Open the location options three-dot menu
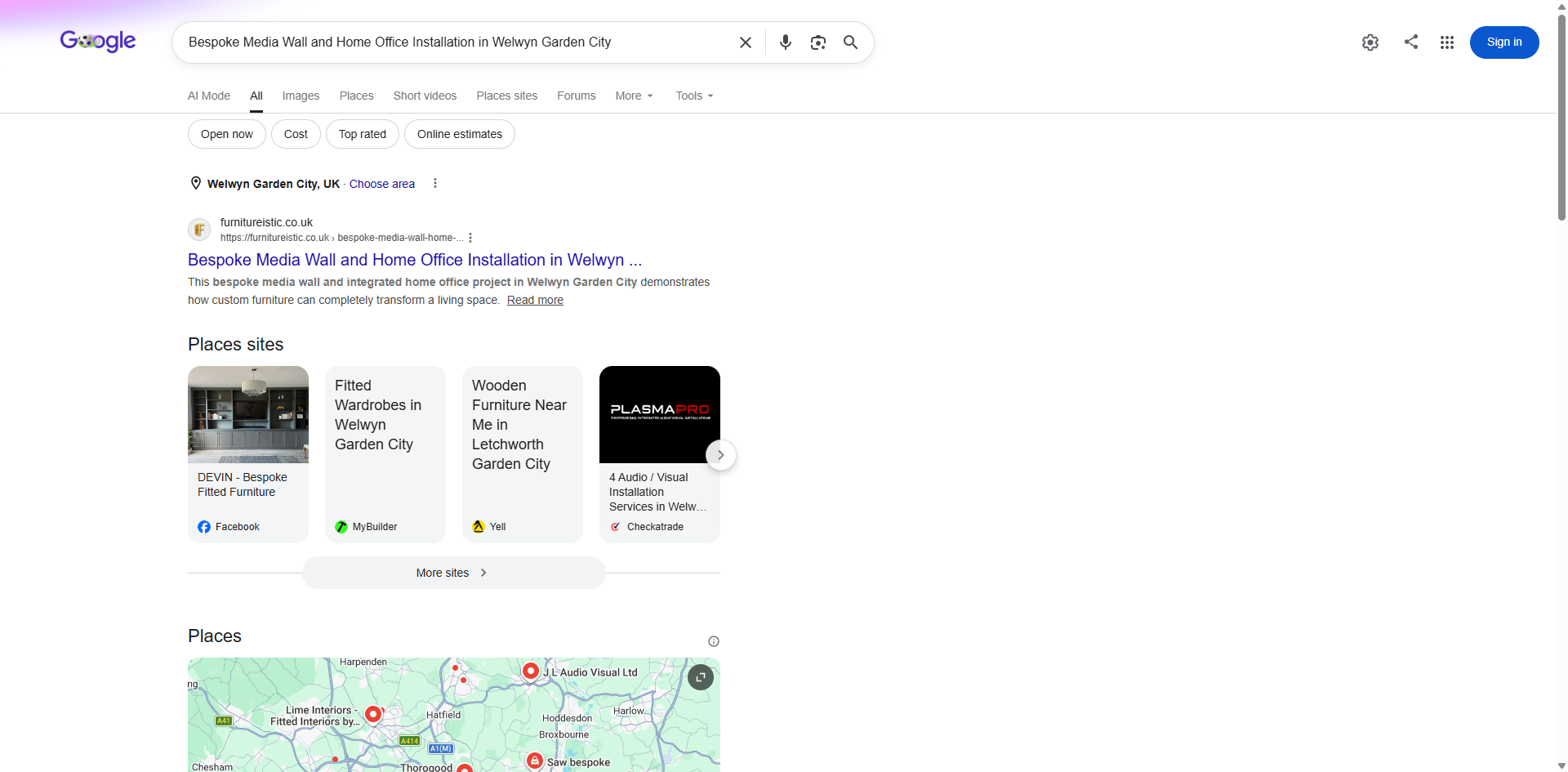 tap(435, 183)
